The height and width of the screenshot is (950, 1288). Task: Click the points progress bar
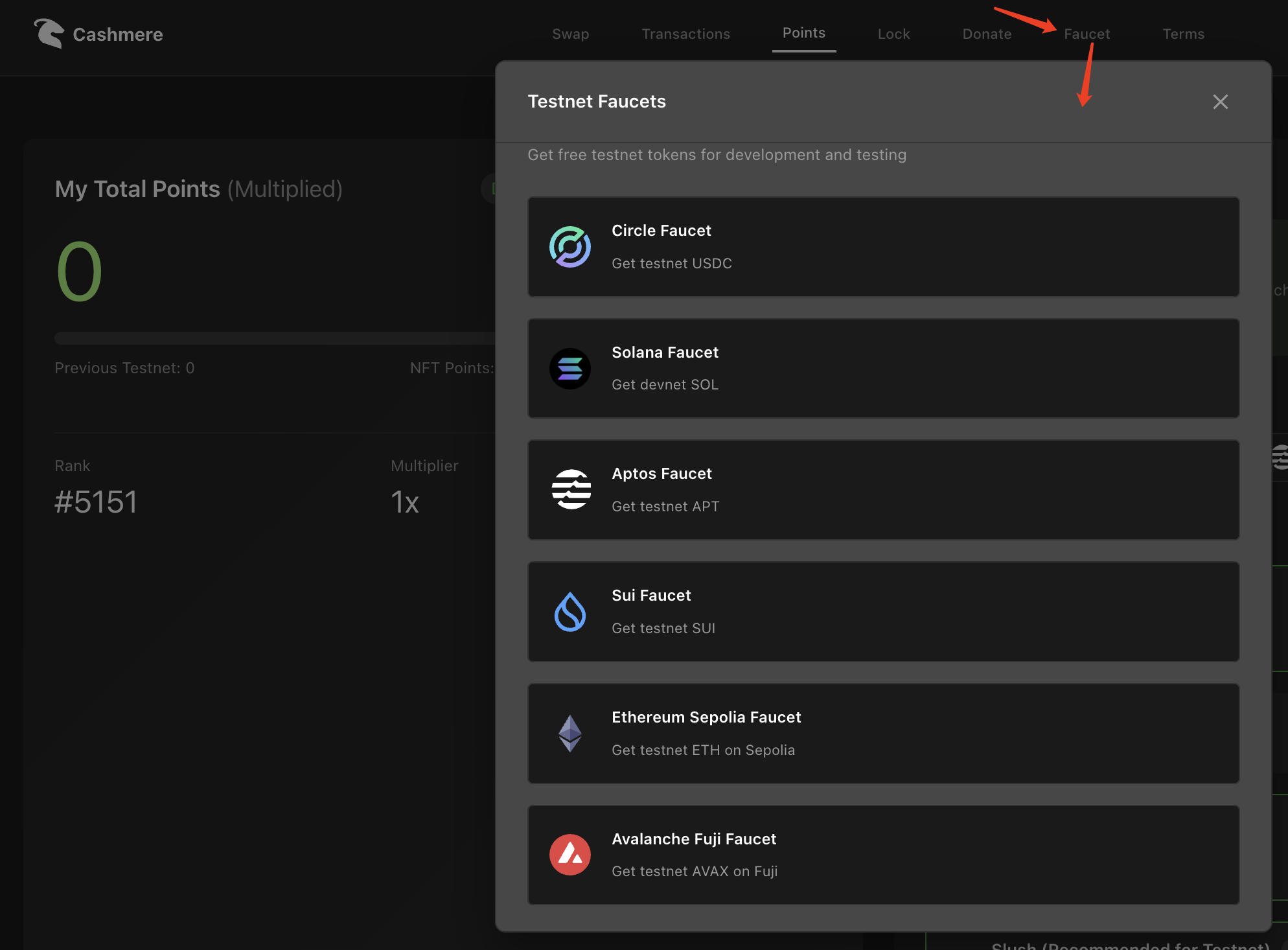pos(275,338)
